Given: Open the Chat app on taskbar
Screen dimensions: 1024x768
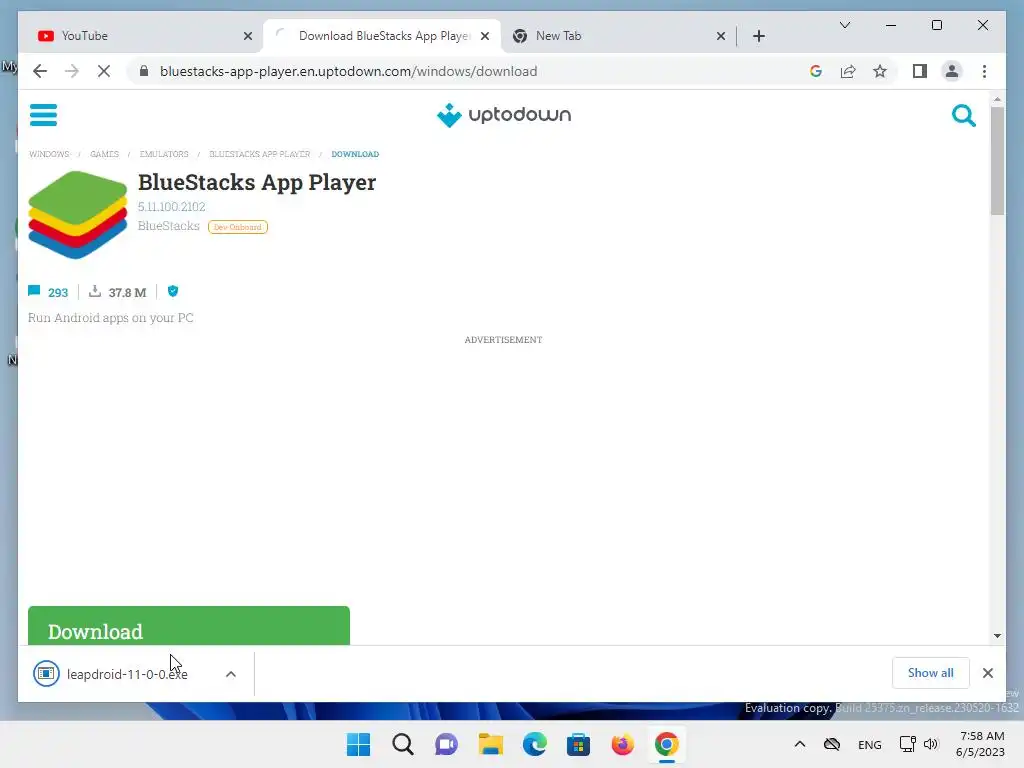Looking at the screenshot, I should coord(447,744).
